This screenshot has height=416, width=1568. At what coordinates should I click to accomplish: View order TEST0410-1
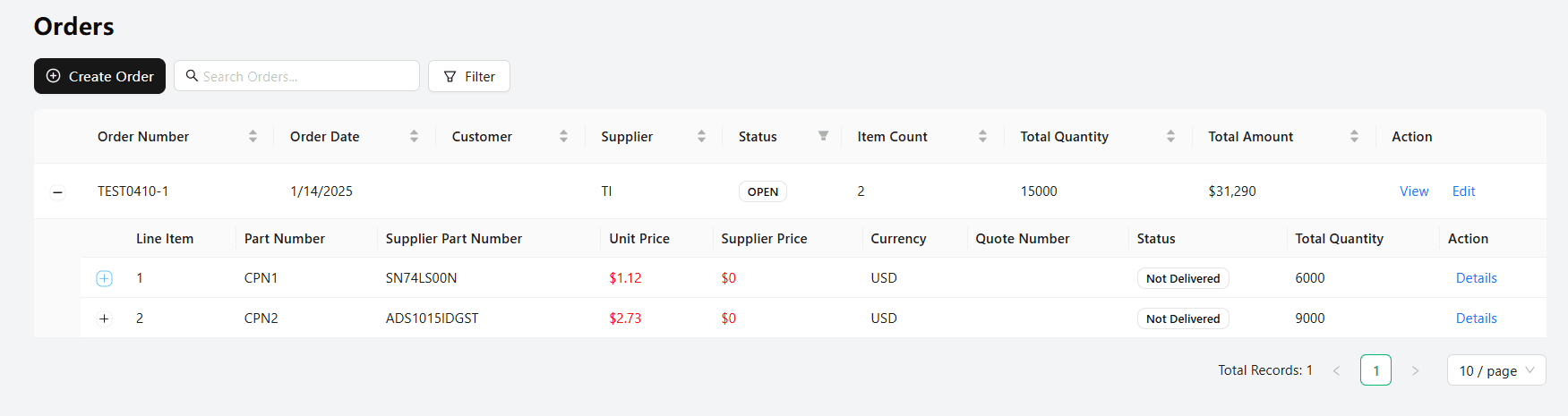coord(1414,191)
